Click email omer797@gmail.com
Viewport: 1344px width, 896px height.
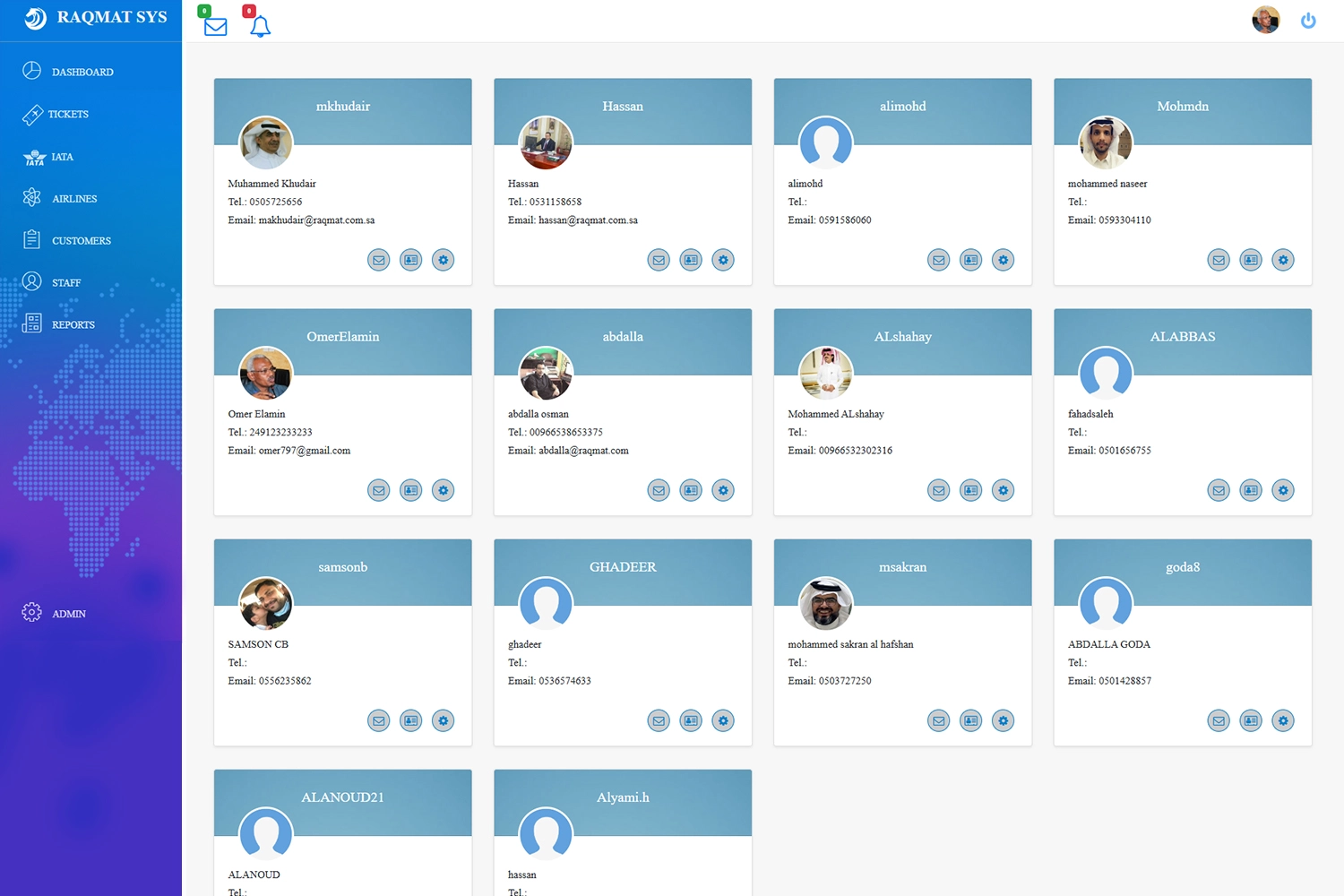coord(305,451)
